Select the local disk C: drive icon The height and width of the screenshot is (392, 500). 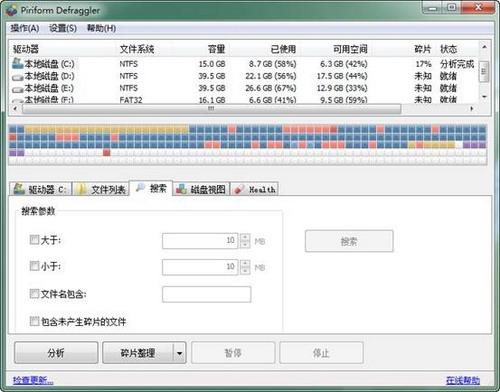(x=18, y=63)
